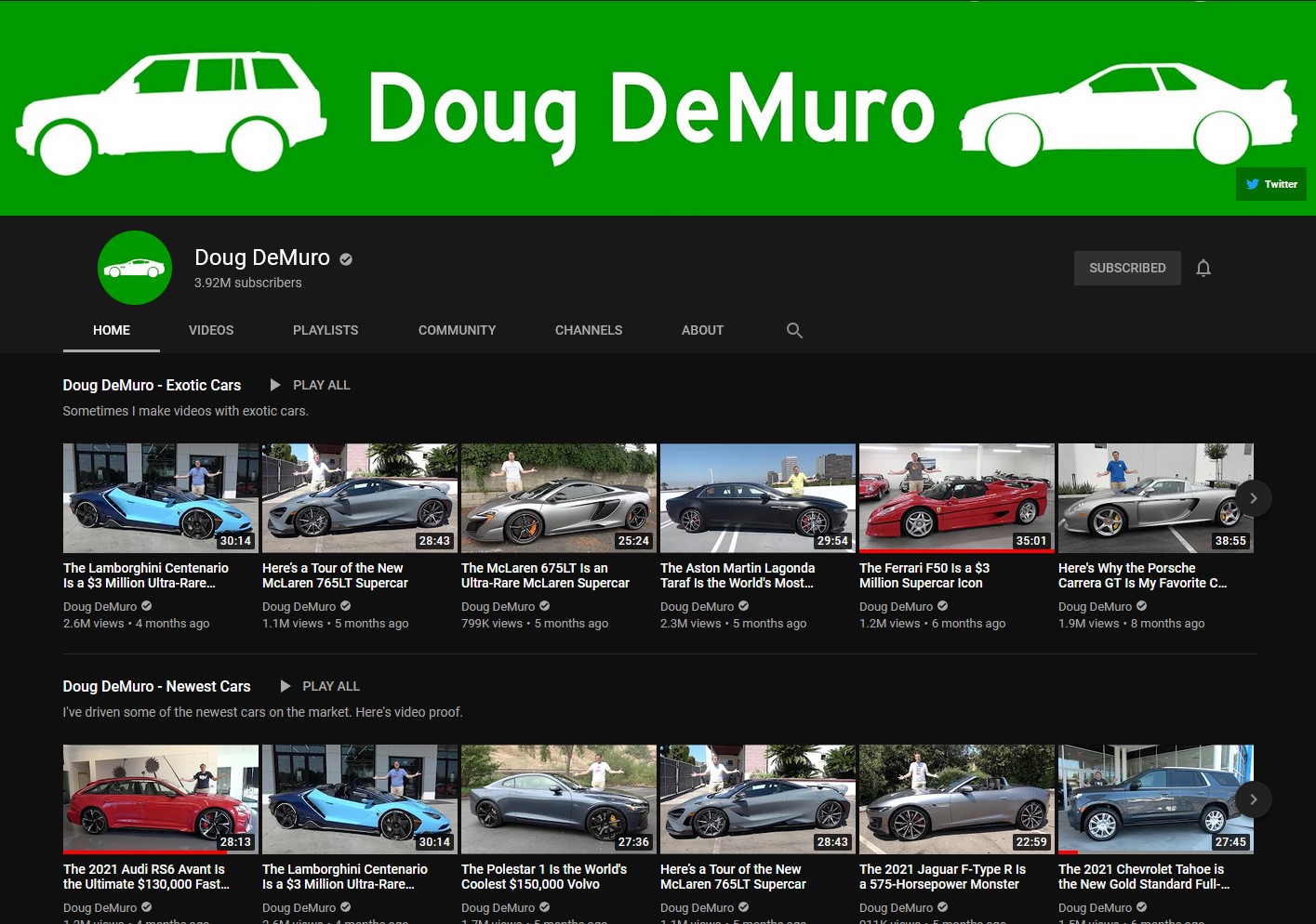Play all Exotic Cars playlist videos
This screenshot has height=924, width=1316.
310,385
